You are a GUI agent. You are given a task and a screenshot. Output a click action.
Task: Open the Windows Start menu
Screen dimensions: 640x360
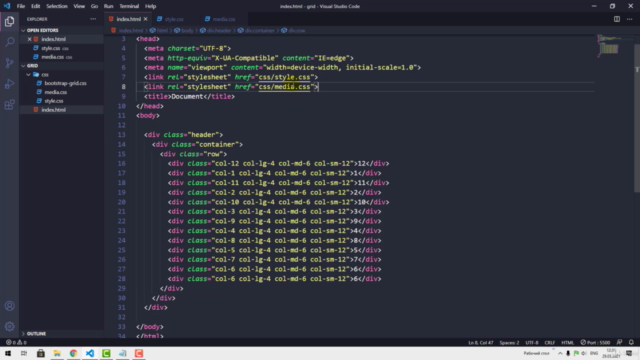(x=8, y=353)
